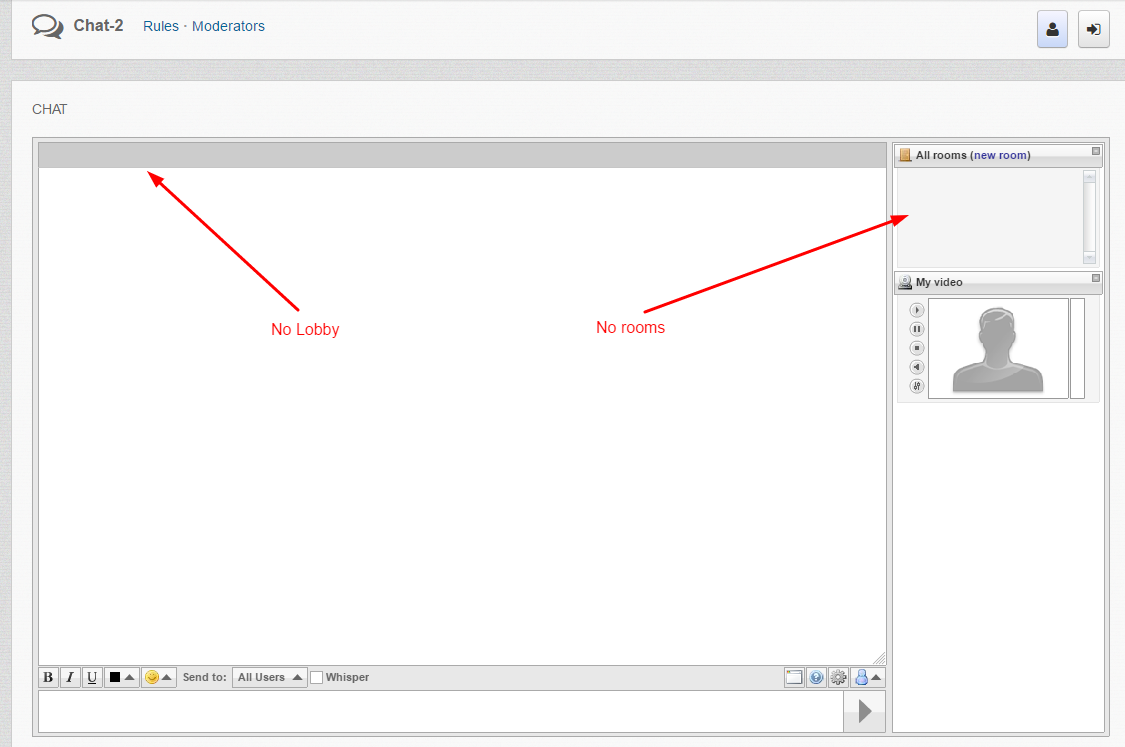Click the "All rooms" panel title
This screenshot has width=1125, height=747.
(941, 155)
